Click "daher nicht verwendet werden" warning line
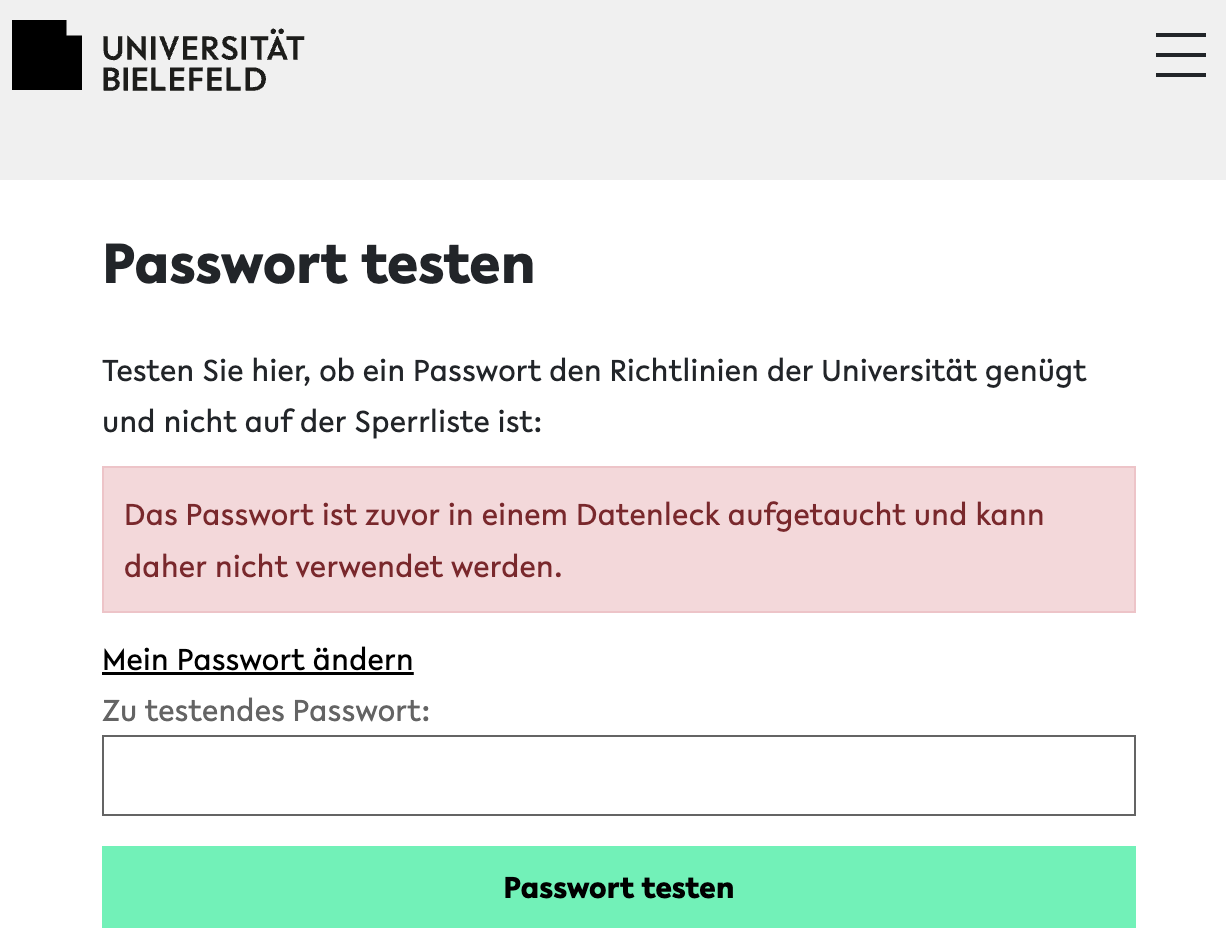Viewport: 1226px width, 948px height. point(343,567)
